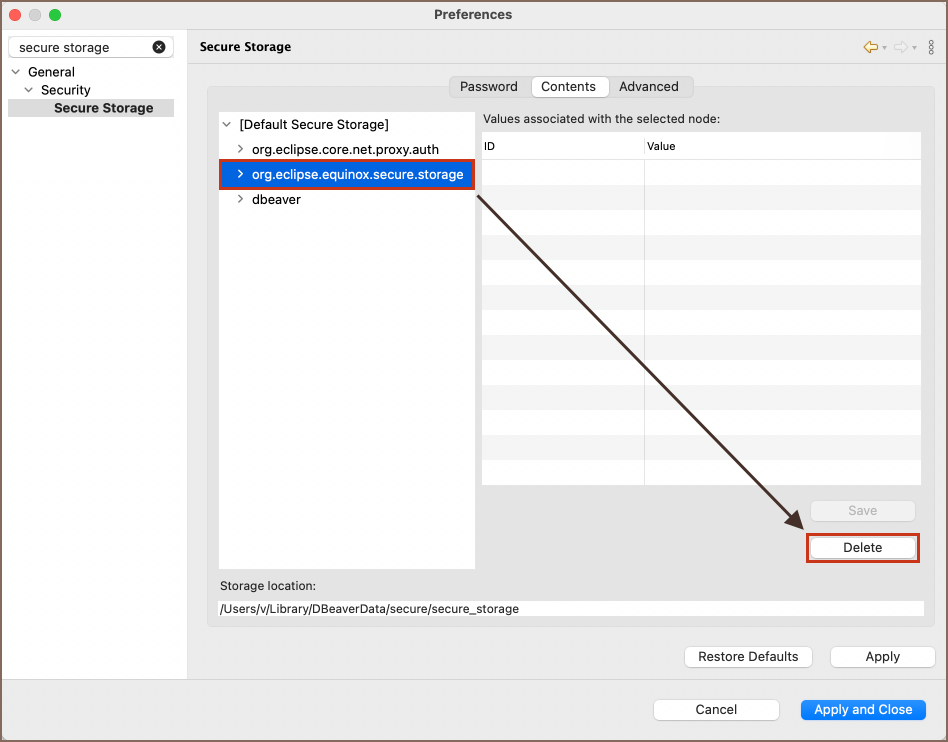
Task: Click the Restore Defaults button
Action: 748,657
